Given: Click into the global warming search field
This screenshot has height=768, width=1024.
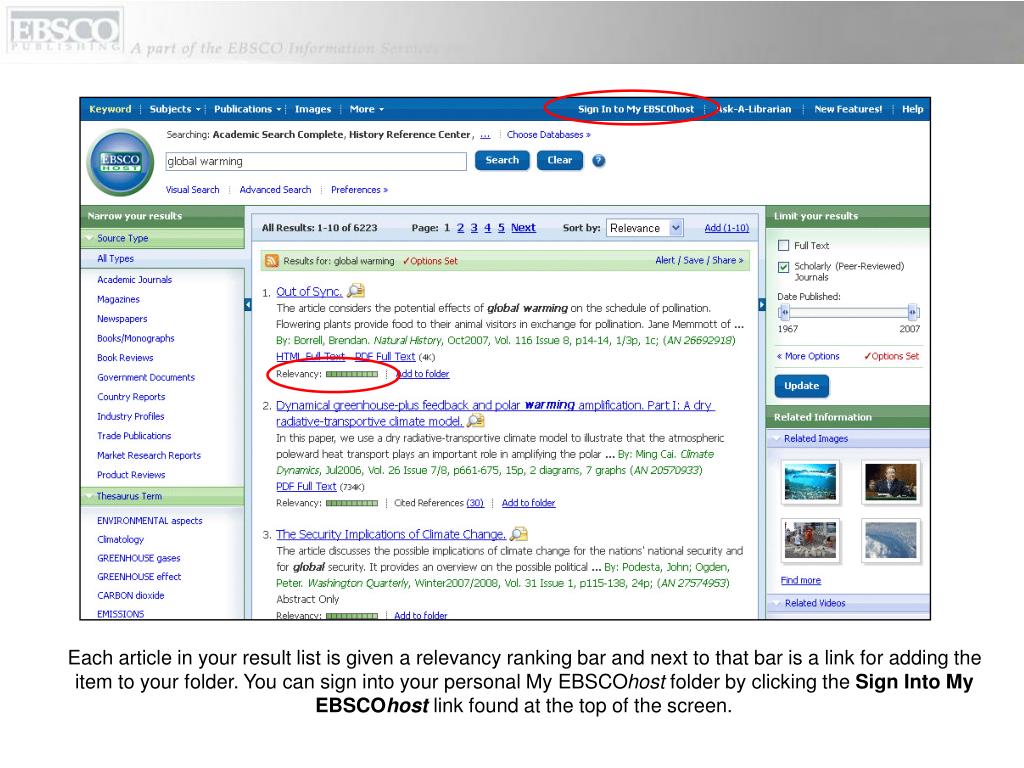Looking at the screenshot, I should pos(316,161).
